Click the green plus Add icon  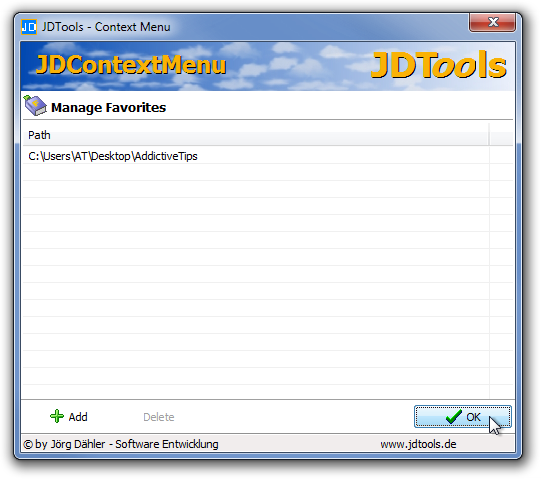57,417
